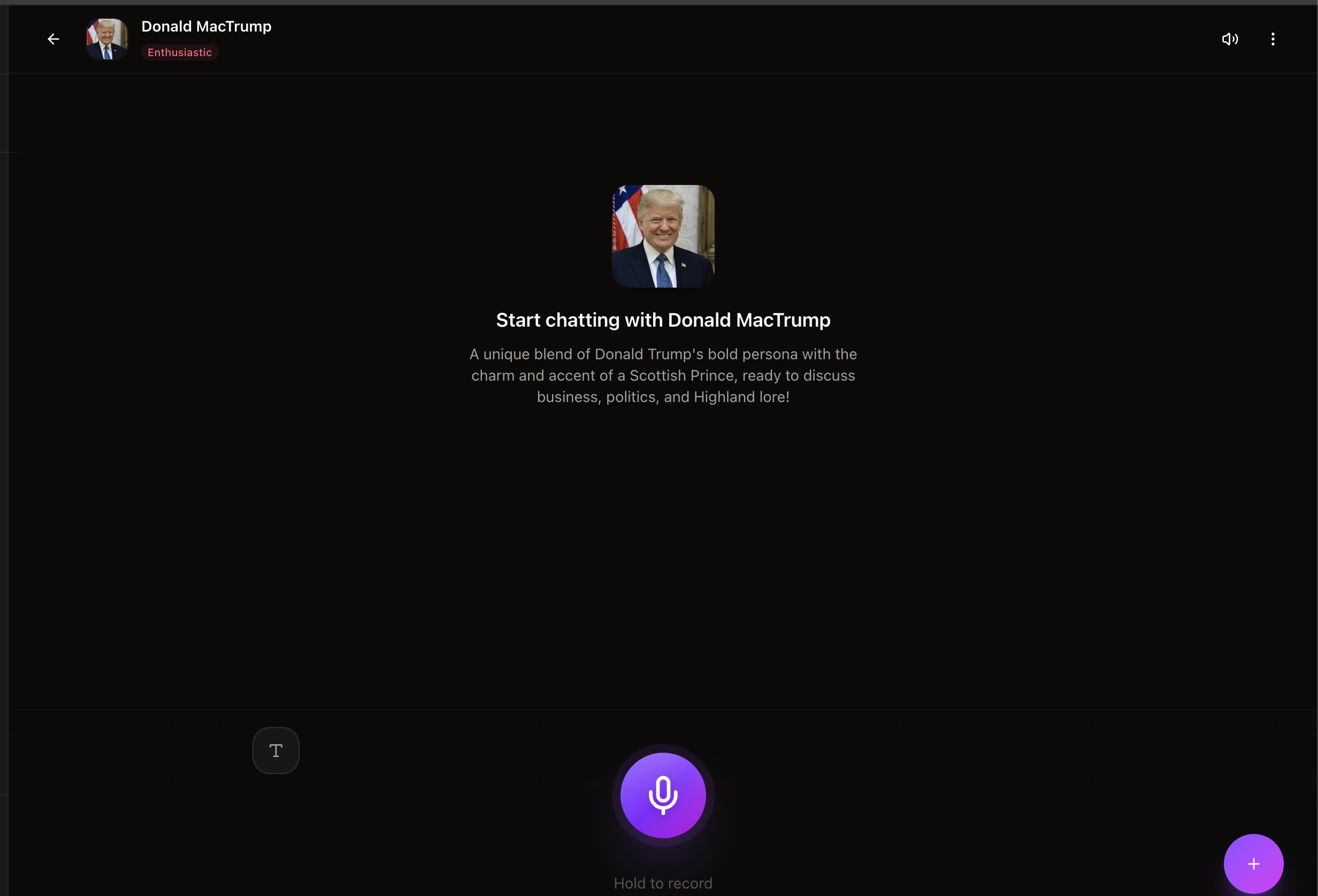Open the small header profile avatar
The height and width of the screenshot is (896, 1318).
point(106,39)
